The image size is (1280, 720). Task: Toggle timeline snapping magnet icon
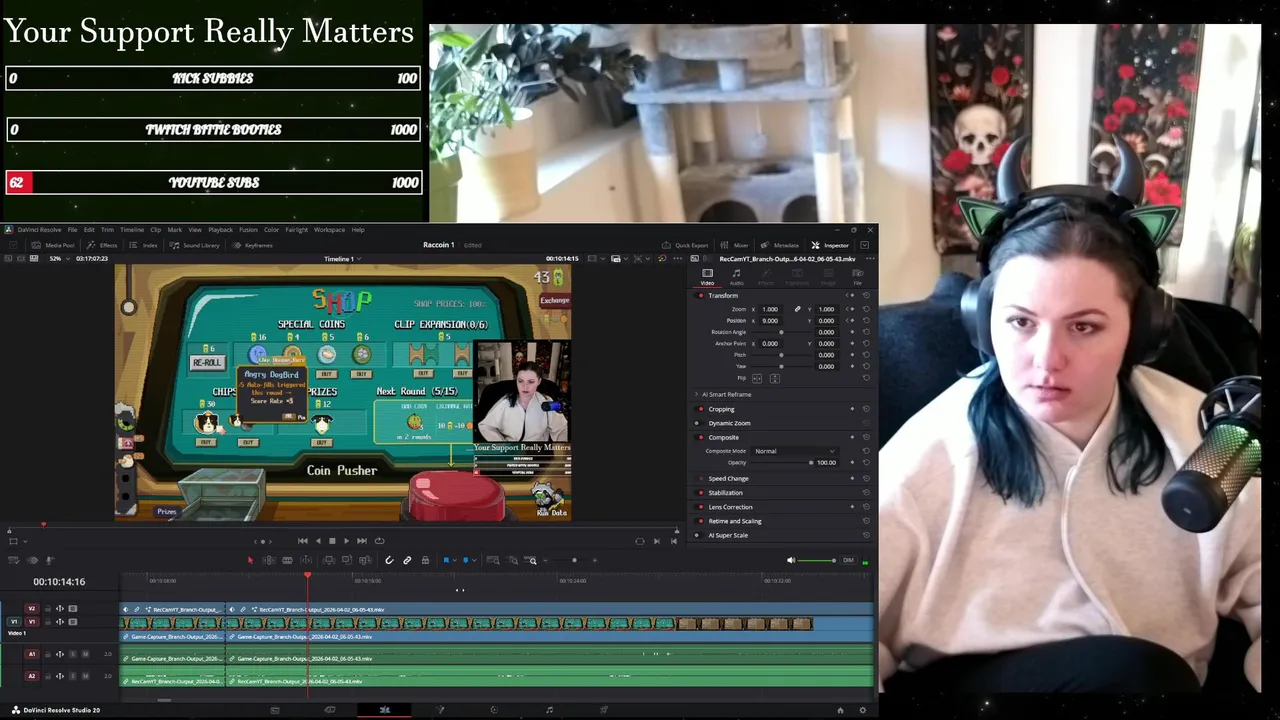389,560
